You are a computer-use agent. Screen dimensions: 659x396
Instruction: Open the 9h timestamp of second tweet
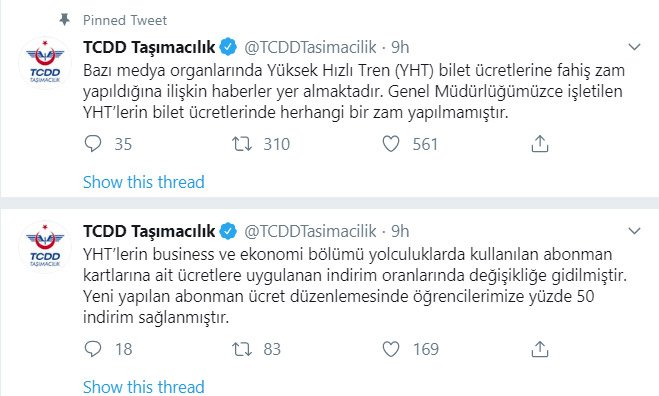click(400, 231)
